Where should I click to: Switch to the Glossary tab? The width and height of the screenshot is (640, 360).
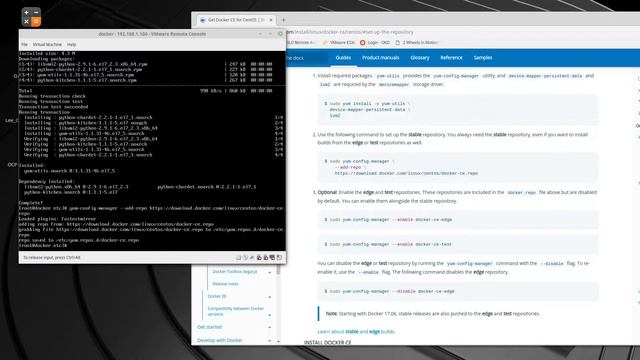coord(420,58)
